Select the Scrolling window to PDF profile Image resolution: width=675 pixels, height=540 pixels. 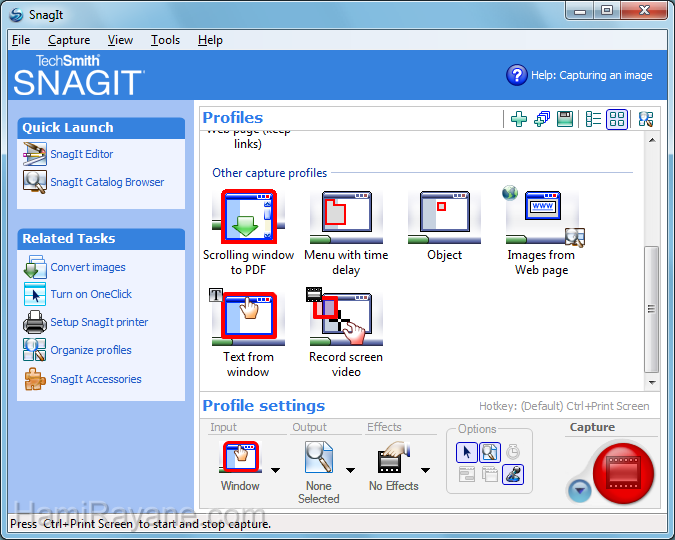click(248, 233)
